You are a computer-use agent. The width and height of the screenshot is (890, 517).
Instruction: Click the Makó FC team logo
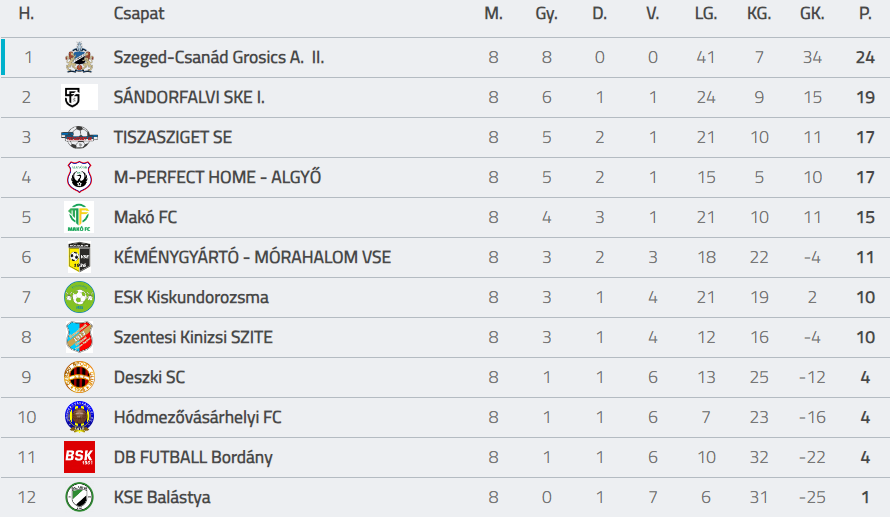coord(79,217)
